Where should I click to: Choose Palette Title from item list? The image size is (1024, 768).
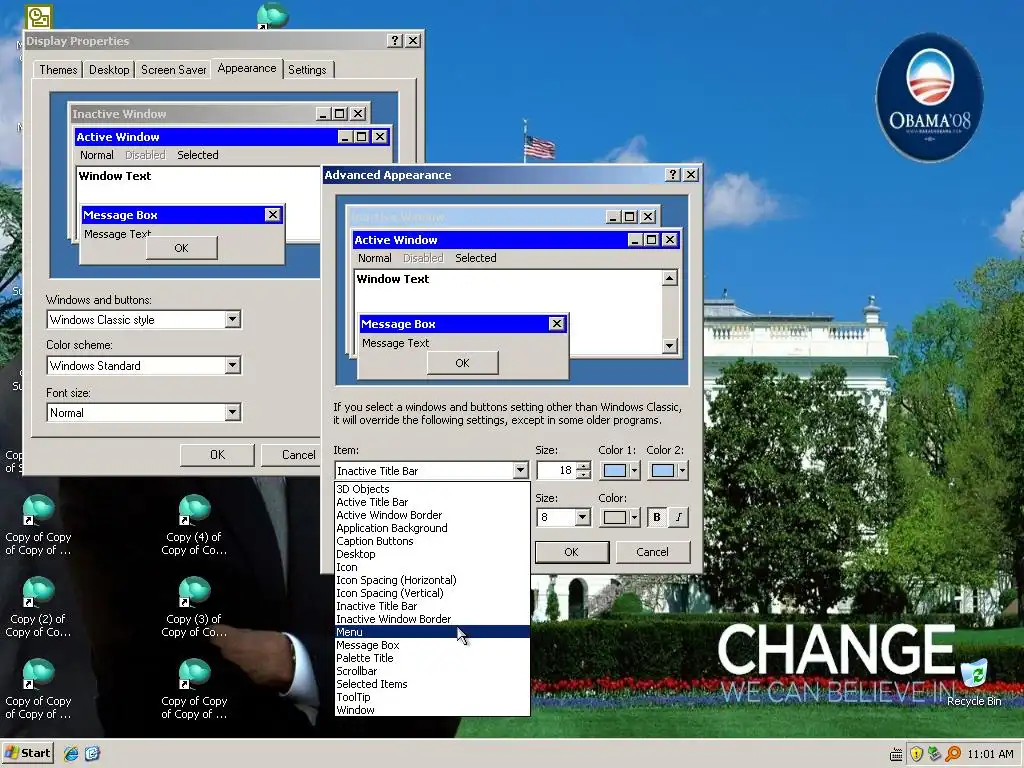click(x=432, y=658)
